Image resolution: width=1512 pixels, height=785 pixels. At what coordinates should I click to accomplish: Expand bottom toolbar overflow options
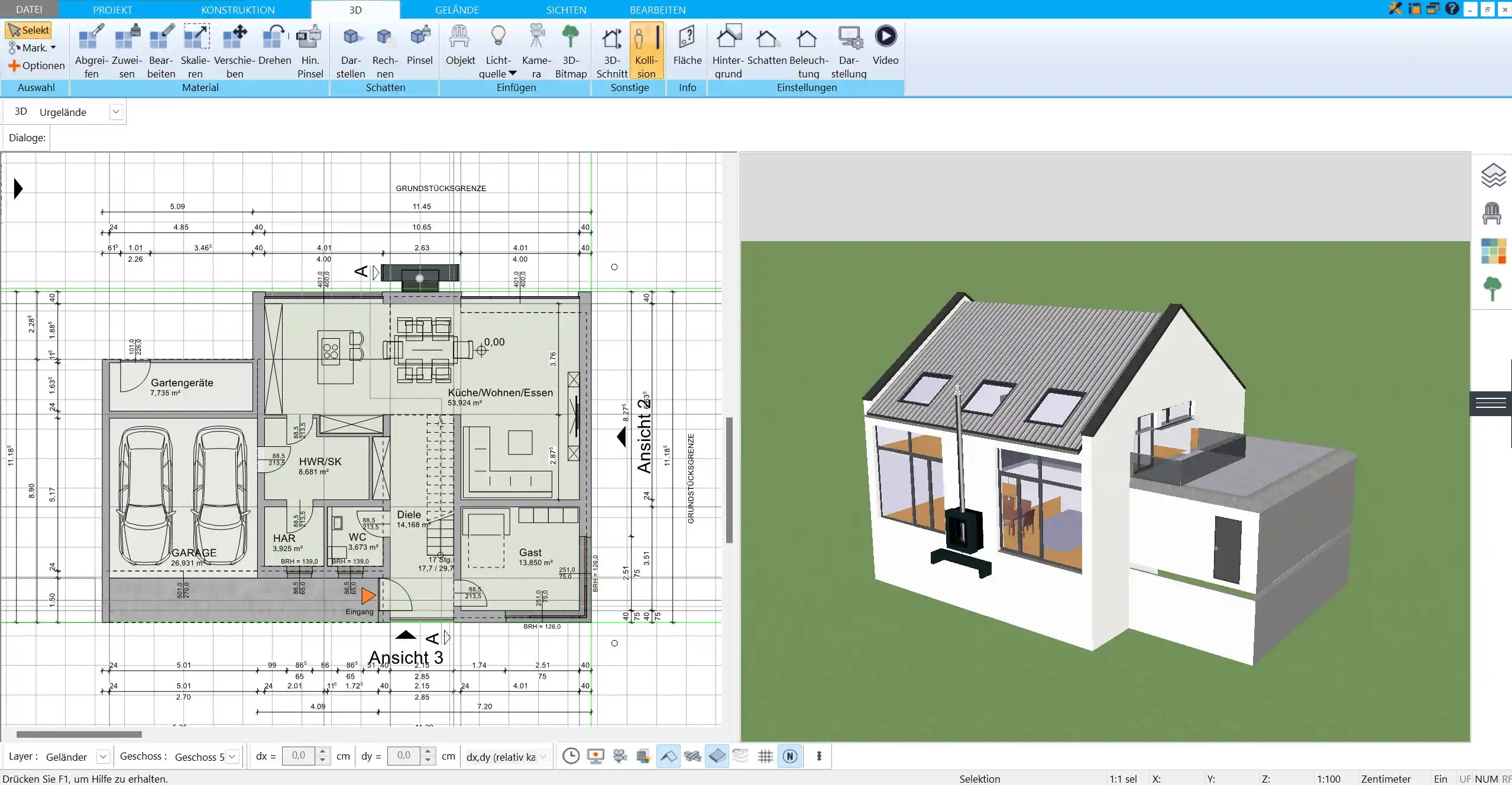coord(819,756)
